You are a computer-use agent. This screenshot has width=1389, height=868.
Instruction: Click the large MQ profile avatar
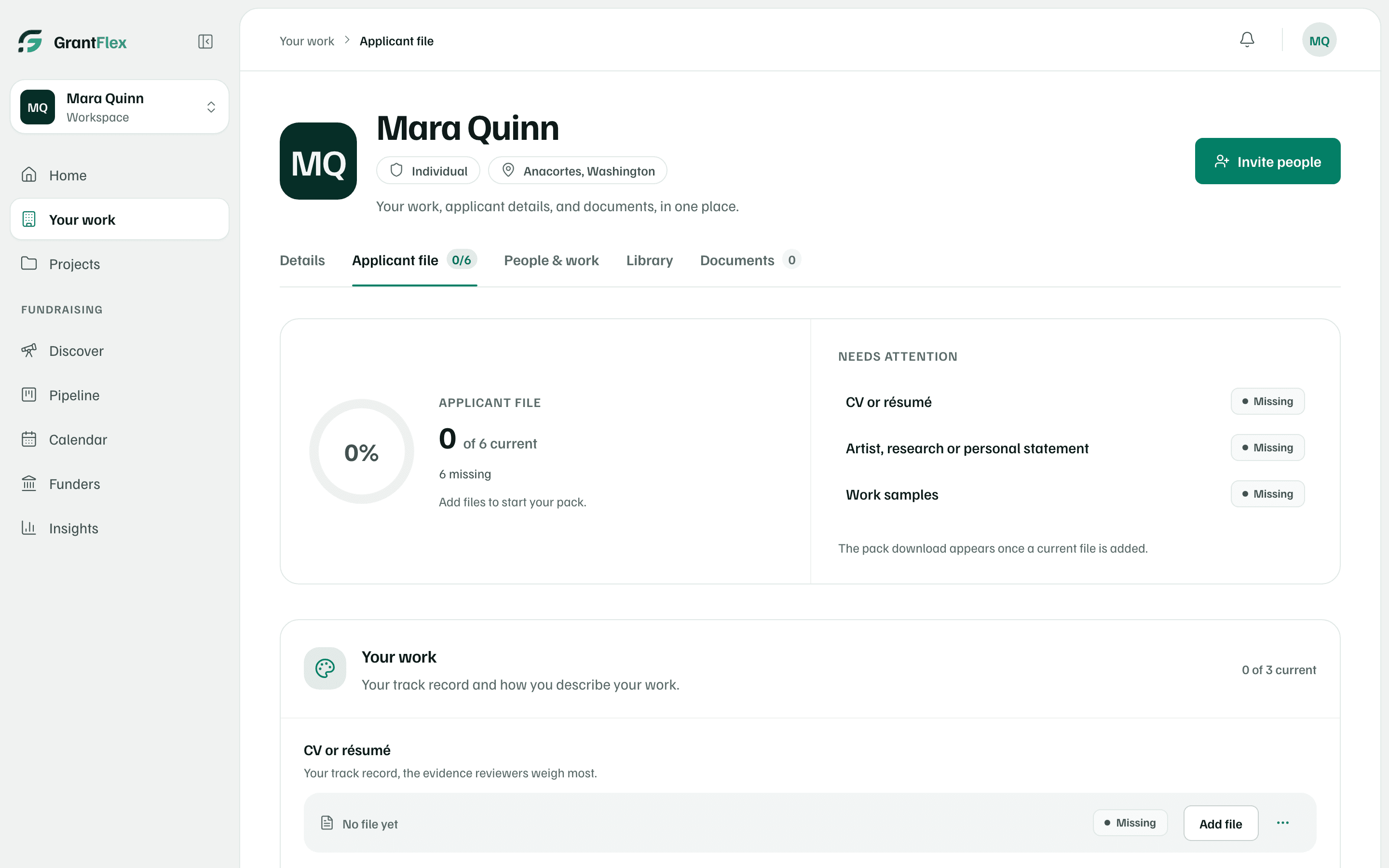(x=318, y=161)
